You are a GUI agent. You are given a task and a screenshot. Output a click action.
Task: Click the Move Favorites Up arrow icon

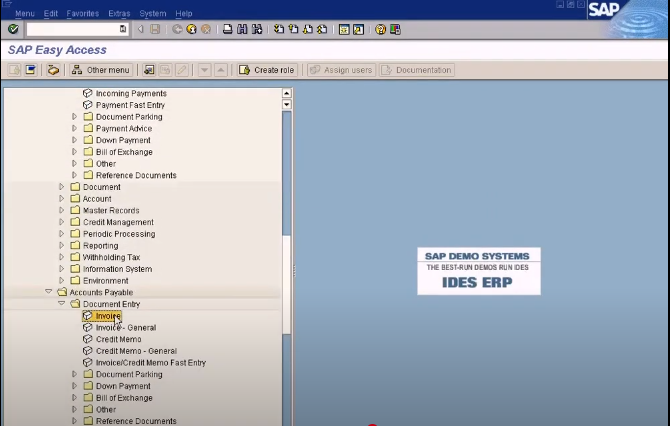(x=221, y=70)
